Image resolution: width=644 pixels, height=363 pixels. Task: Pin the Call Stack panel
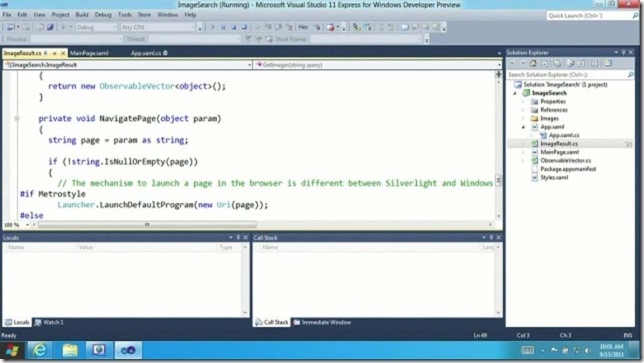point(491,237)
